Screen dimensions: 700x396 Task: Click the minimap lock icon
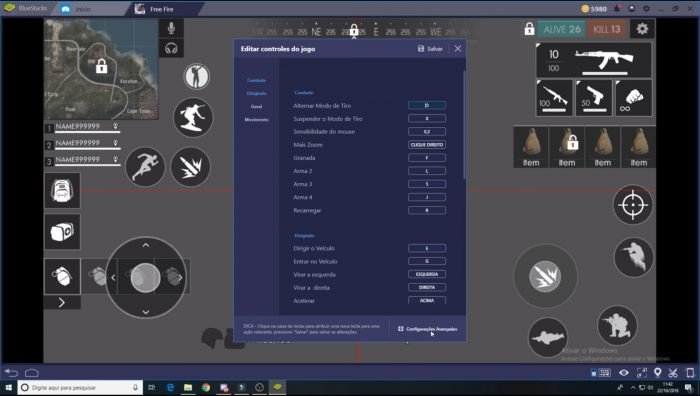[x=101, y=67]
